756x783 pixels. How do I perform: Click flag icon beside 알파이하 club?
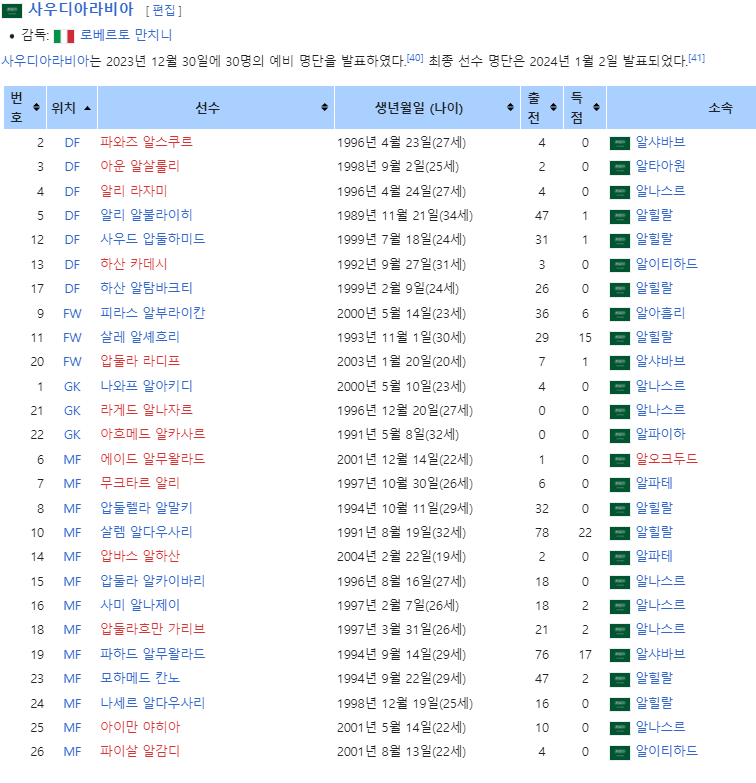pyautogui.click(x=620, y=435)
